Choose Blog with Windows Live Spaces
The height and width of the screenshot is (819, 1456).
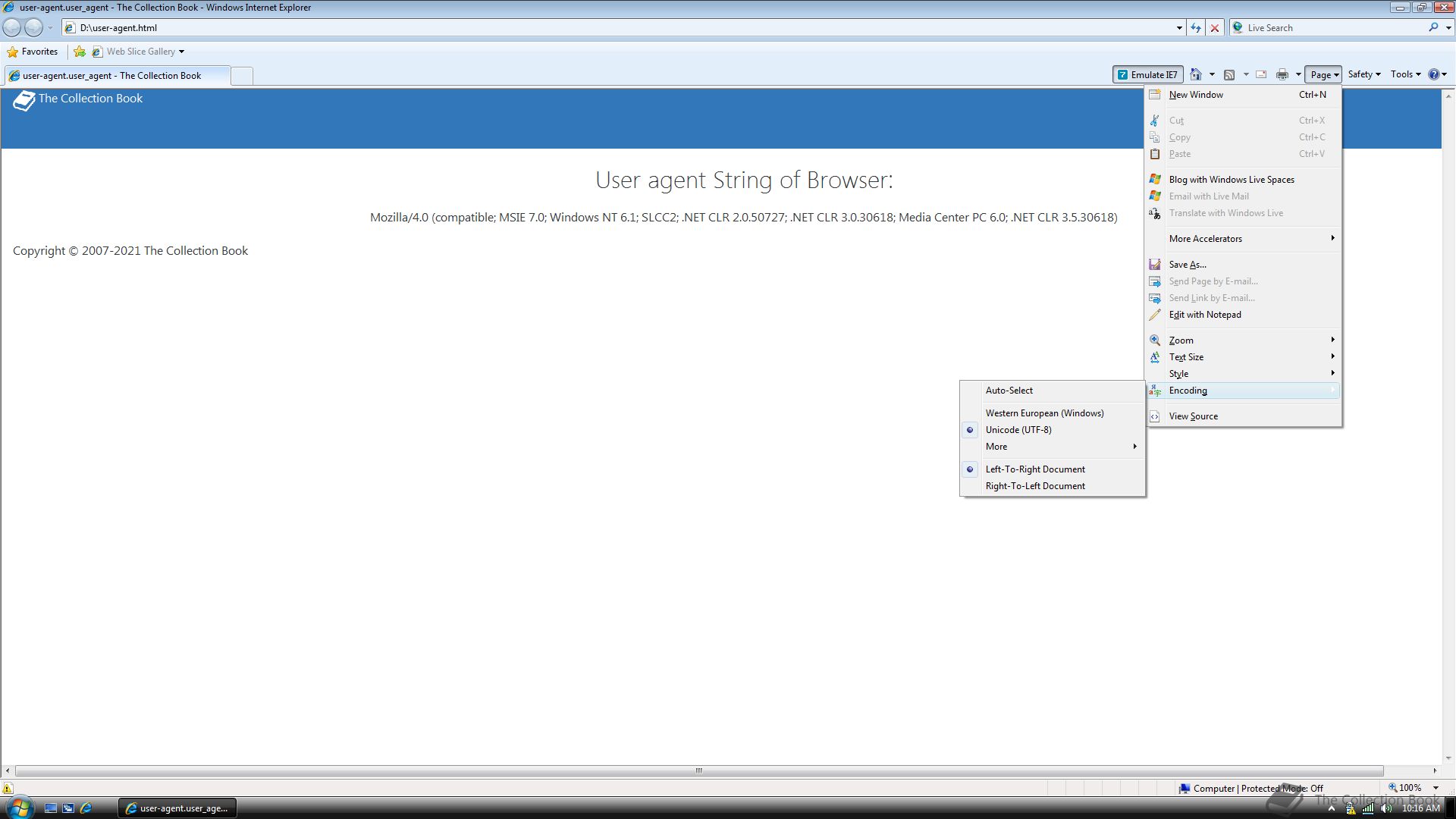[x=1243, y=180]
